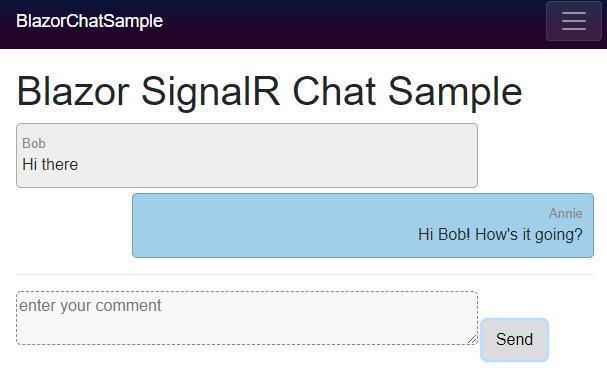Image resolution: width=607 pixels, height=376 pixels.
Task: Click the dark navigation bar background
Action: (348, 24)
